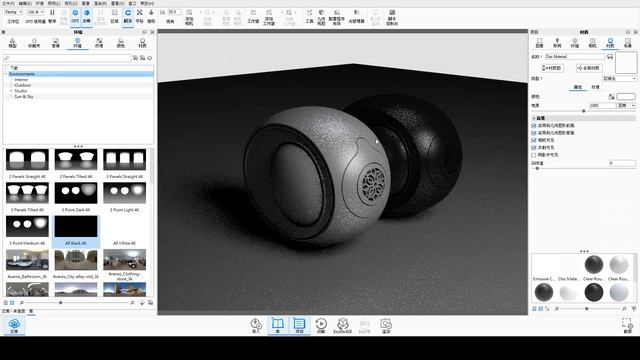
Task: Open the 动画 animation button
Action: [x=321, y=326]
